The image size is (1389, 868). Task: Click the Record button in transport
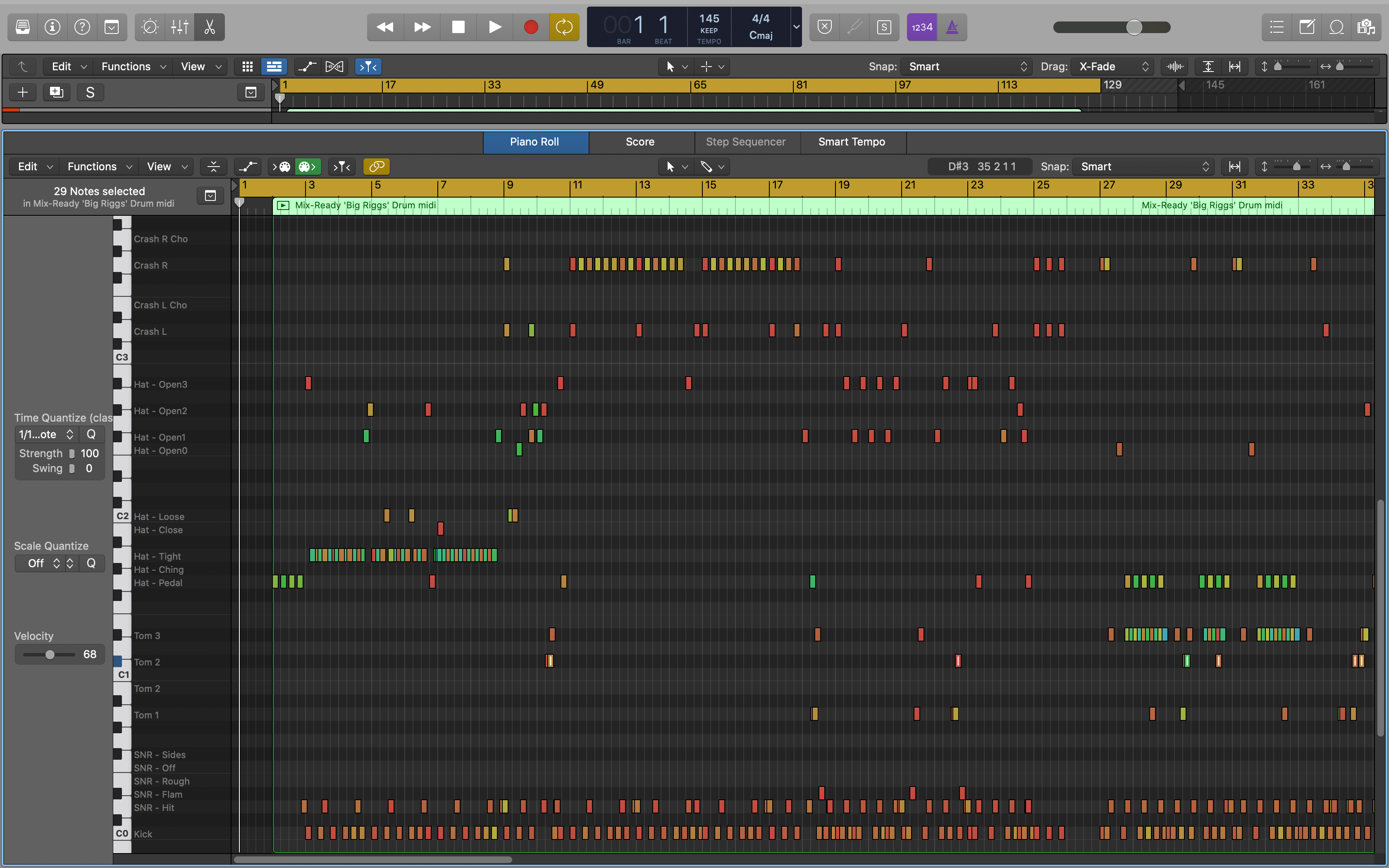(530, 27)
